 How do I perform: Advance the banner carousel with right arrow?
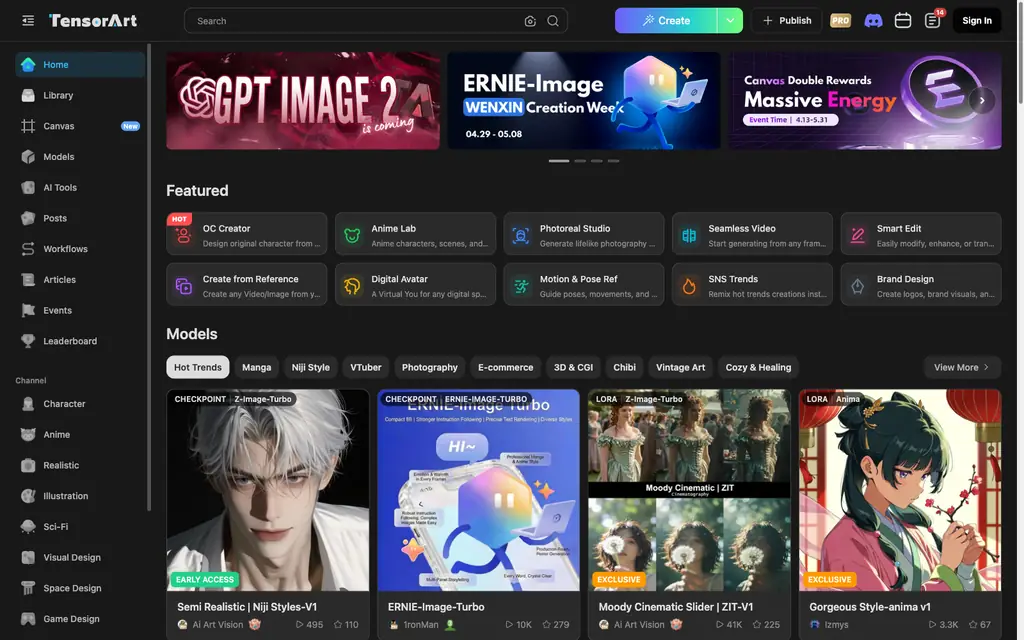tap(982, 101)
